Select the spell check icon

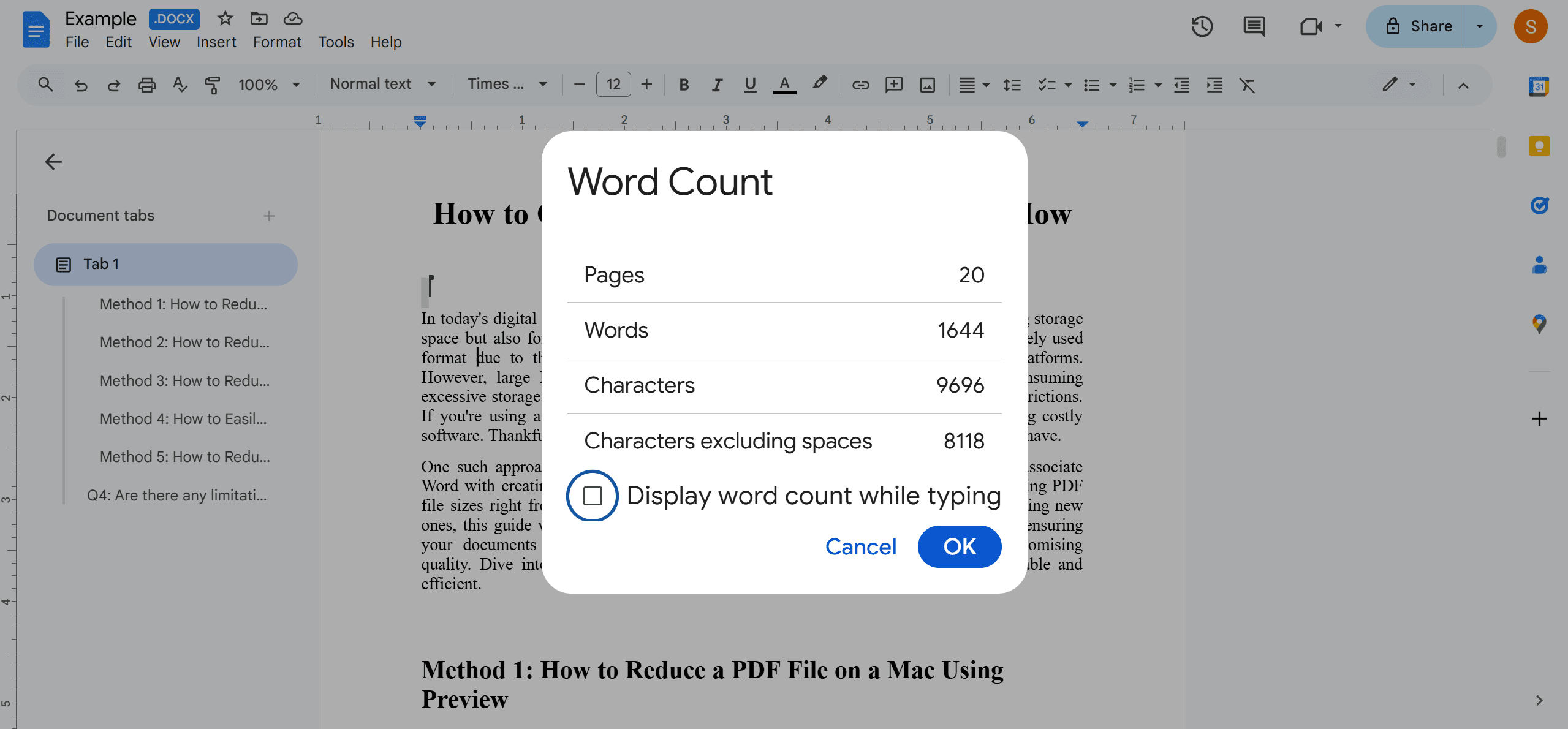[178, 84]
